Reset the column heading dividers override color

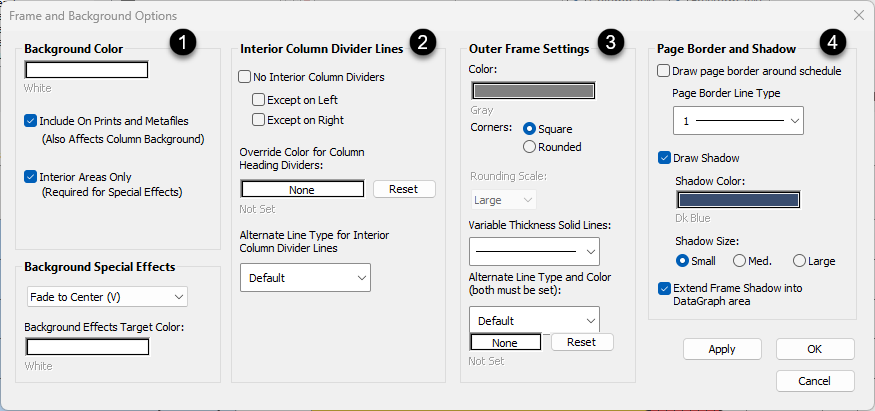pyautogui.click(x=404, y=189)
